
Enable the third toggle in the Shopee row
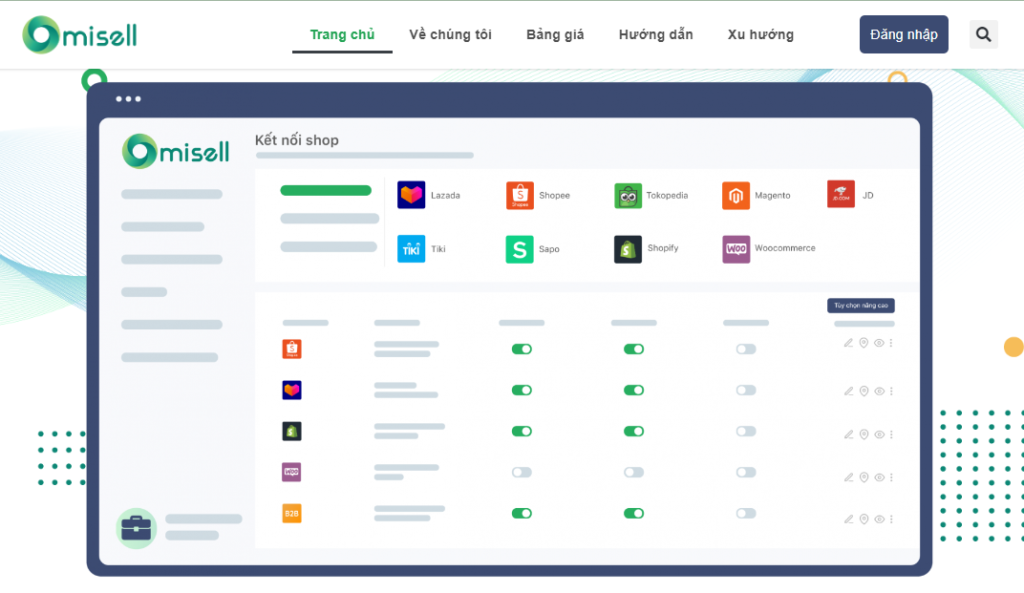[x=746, y=349]
